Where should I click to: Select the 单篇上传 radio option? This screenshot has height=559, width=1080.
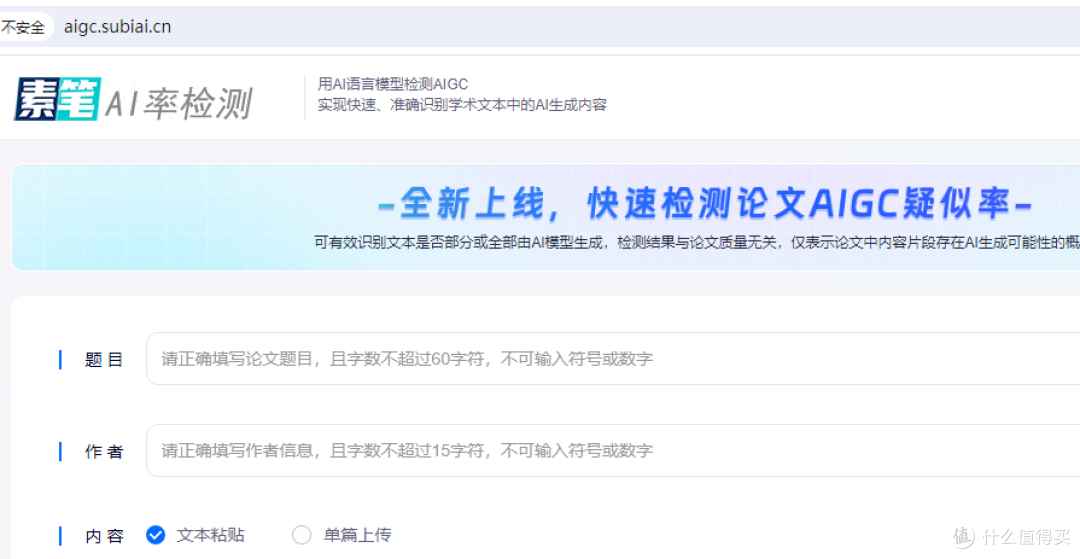click(x=342, y=535)
